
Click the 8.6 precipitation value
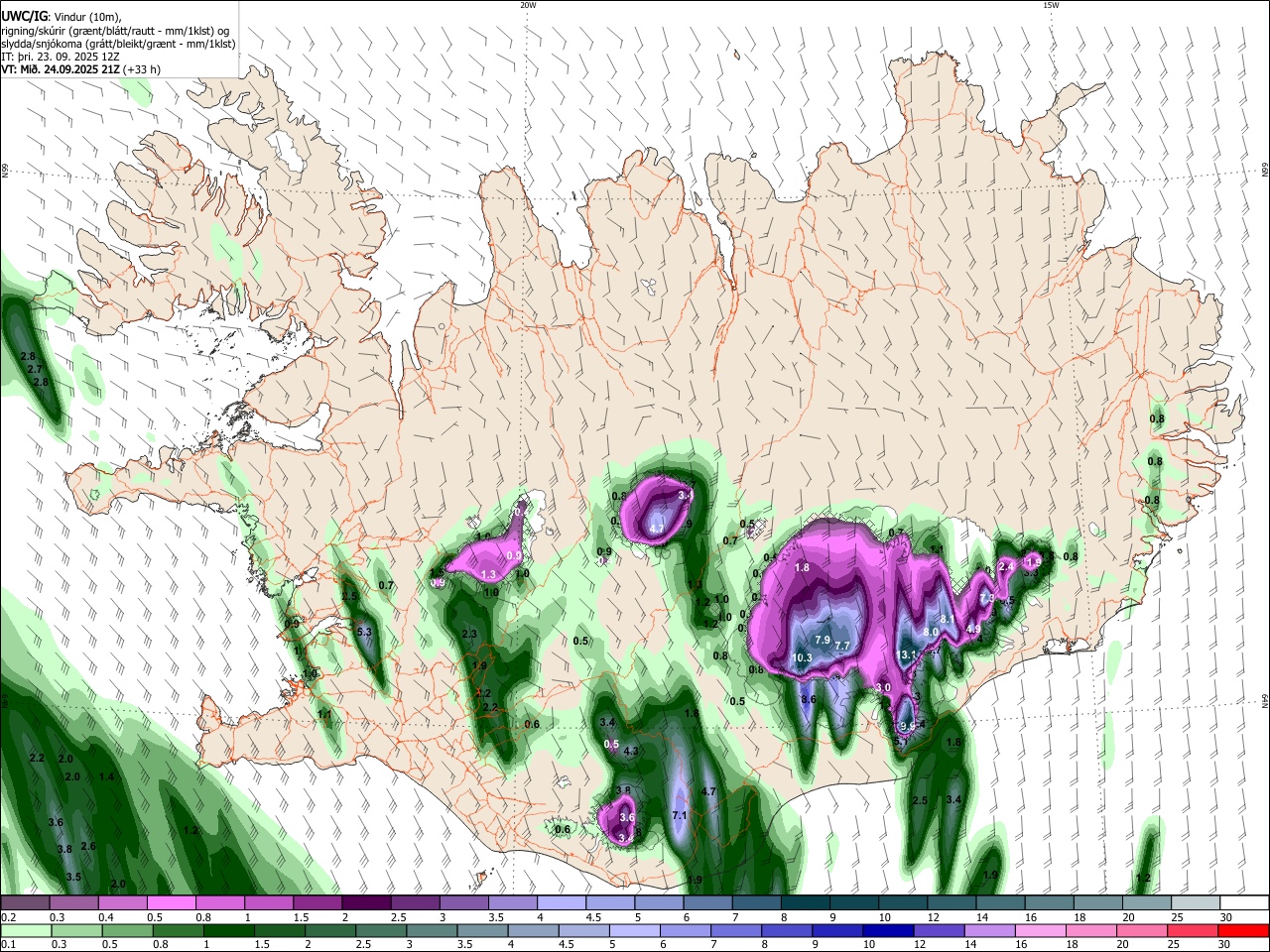[809, 700]
